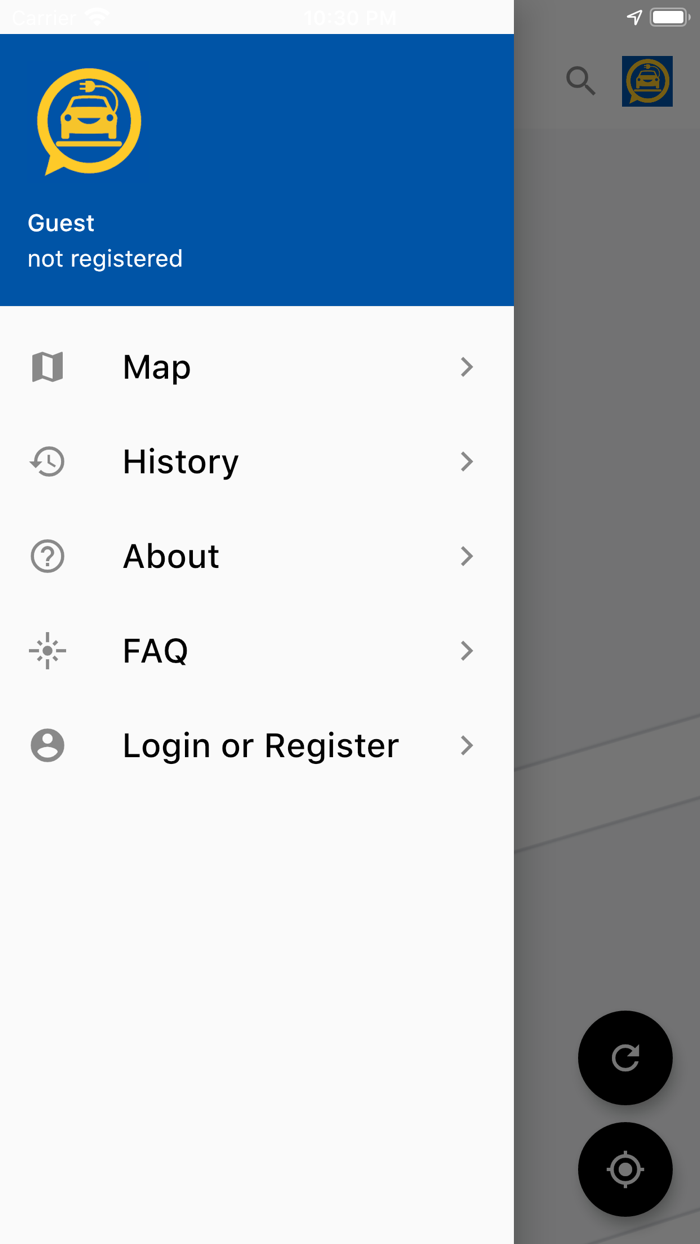The height and width of the screenshot is (1244, 700).
Task: Tap the FAQ sunburst icon
Action: (x=47, y=651)
